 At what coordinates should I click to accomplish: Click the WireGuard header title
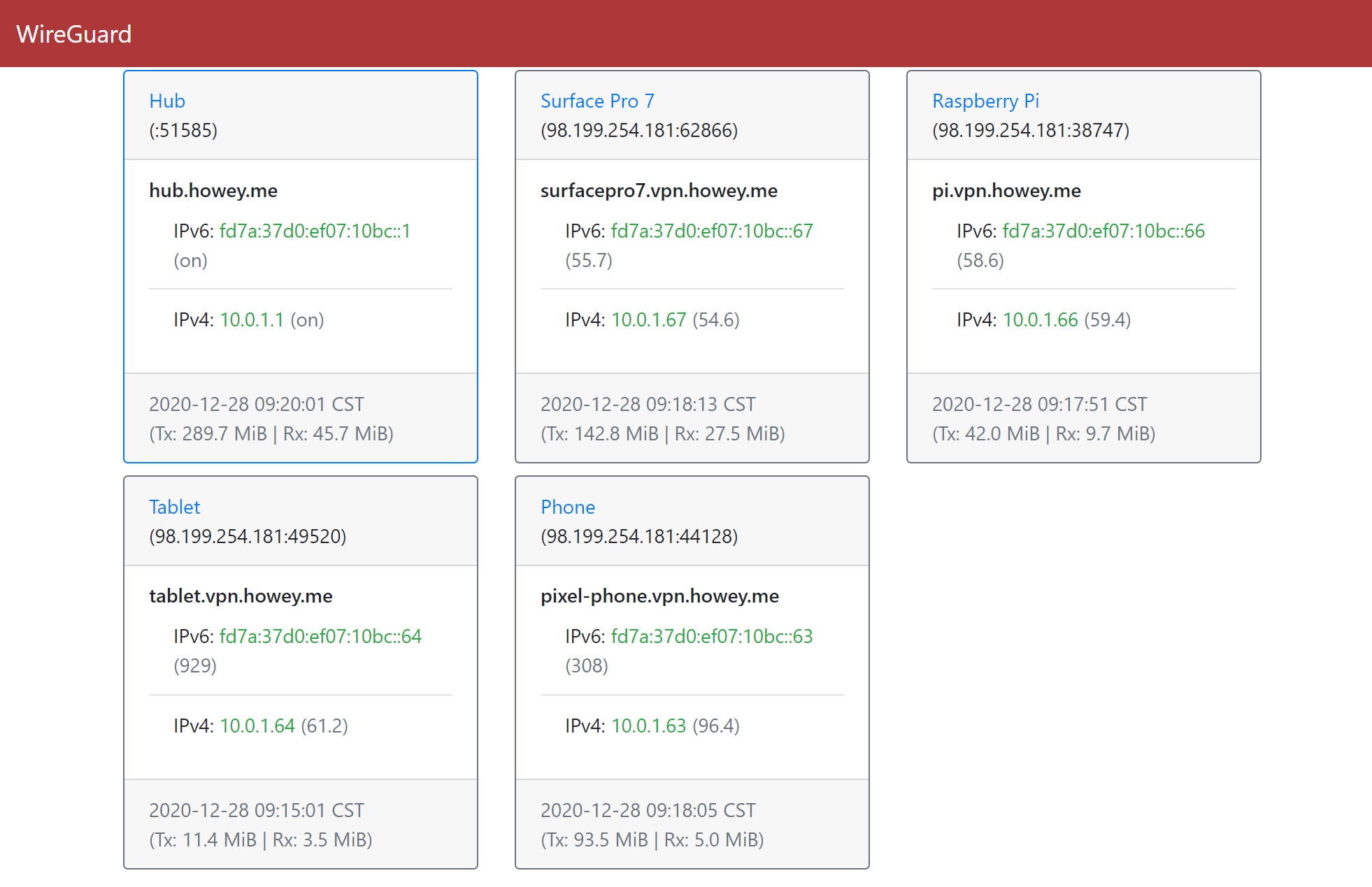(x=73, y=34)
